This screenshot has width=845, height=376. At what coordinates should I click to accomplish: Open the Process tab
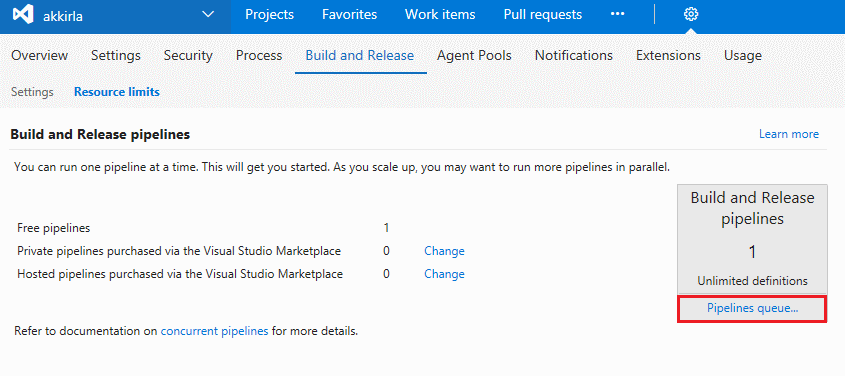pyautogui.click(x=259, y=55)
